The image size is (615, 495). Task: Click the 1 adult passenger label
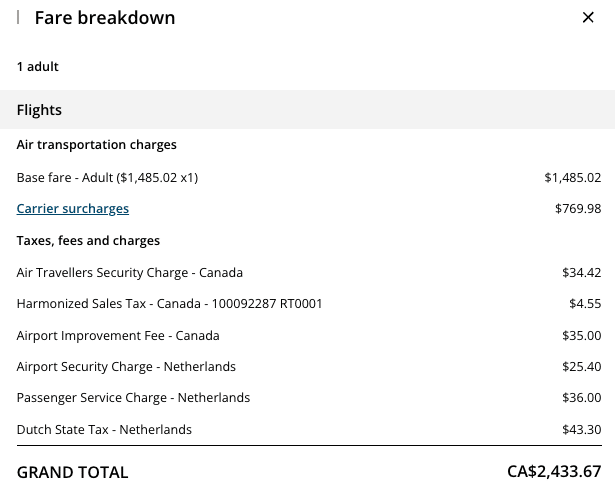pos(38,67)
